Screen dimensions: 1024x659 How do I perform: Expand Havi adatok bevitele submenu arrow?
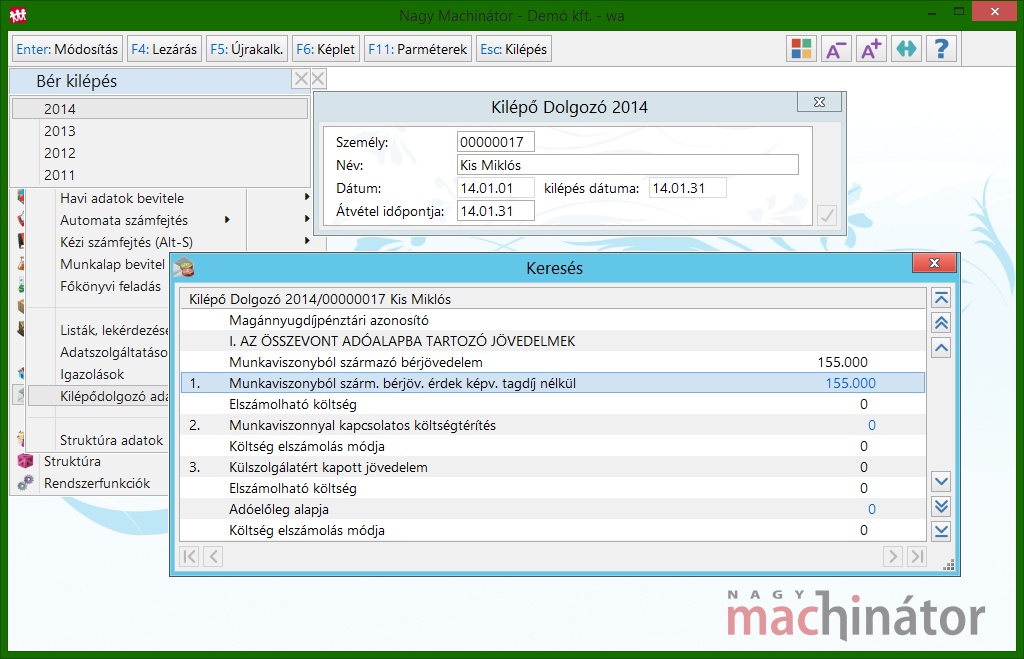point(307,197)
